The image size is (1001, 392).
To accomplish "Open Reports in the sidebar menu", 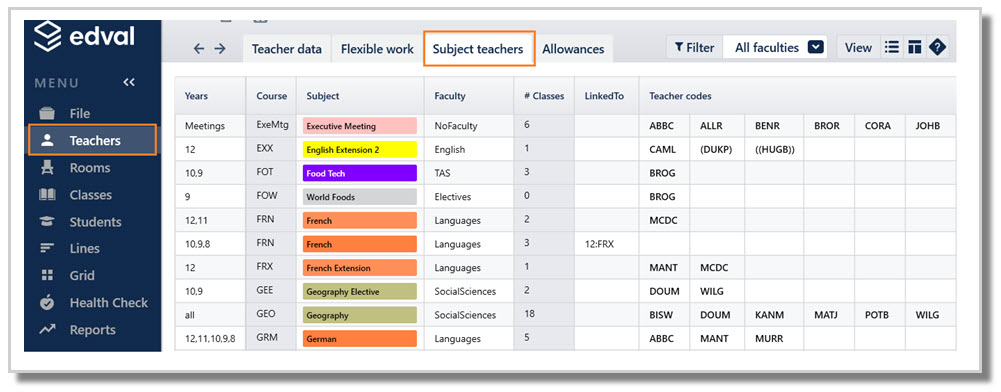I will [93, 329].
